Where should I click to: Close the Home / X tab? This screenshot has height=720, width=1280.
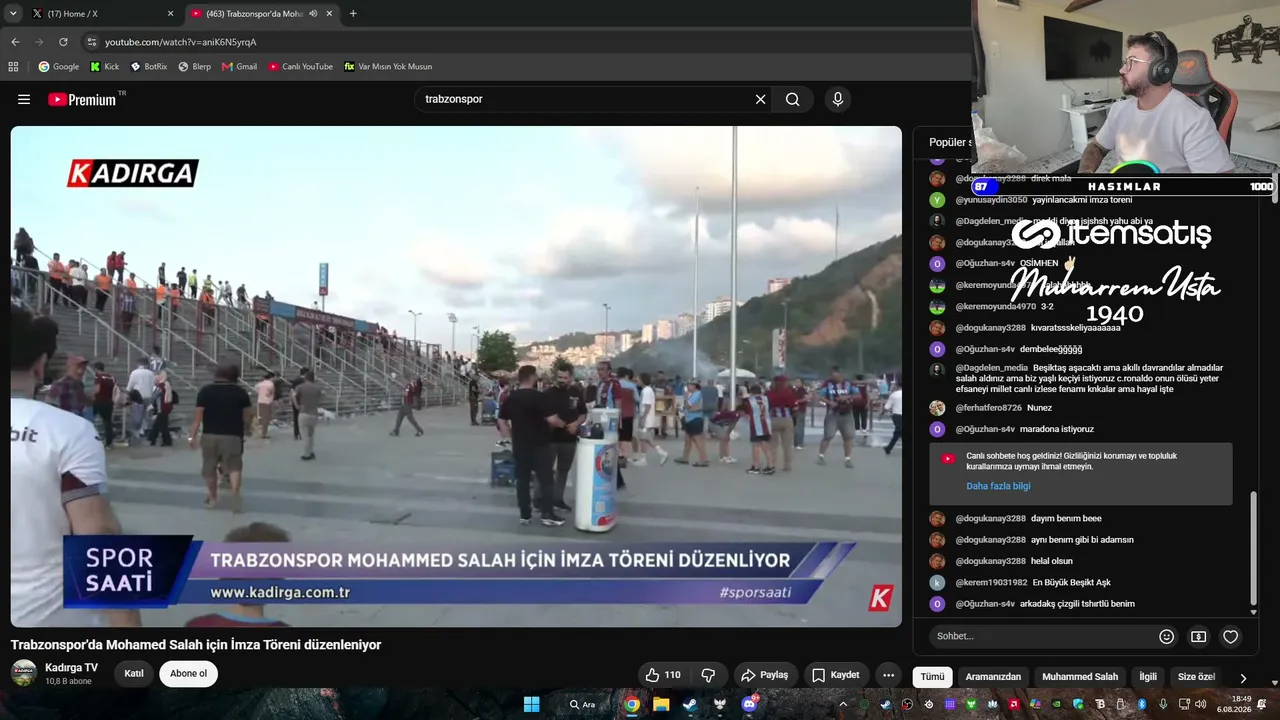tap(170, 14)
